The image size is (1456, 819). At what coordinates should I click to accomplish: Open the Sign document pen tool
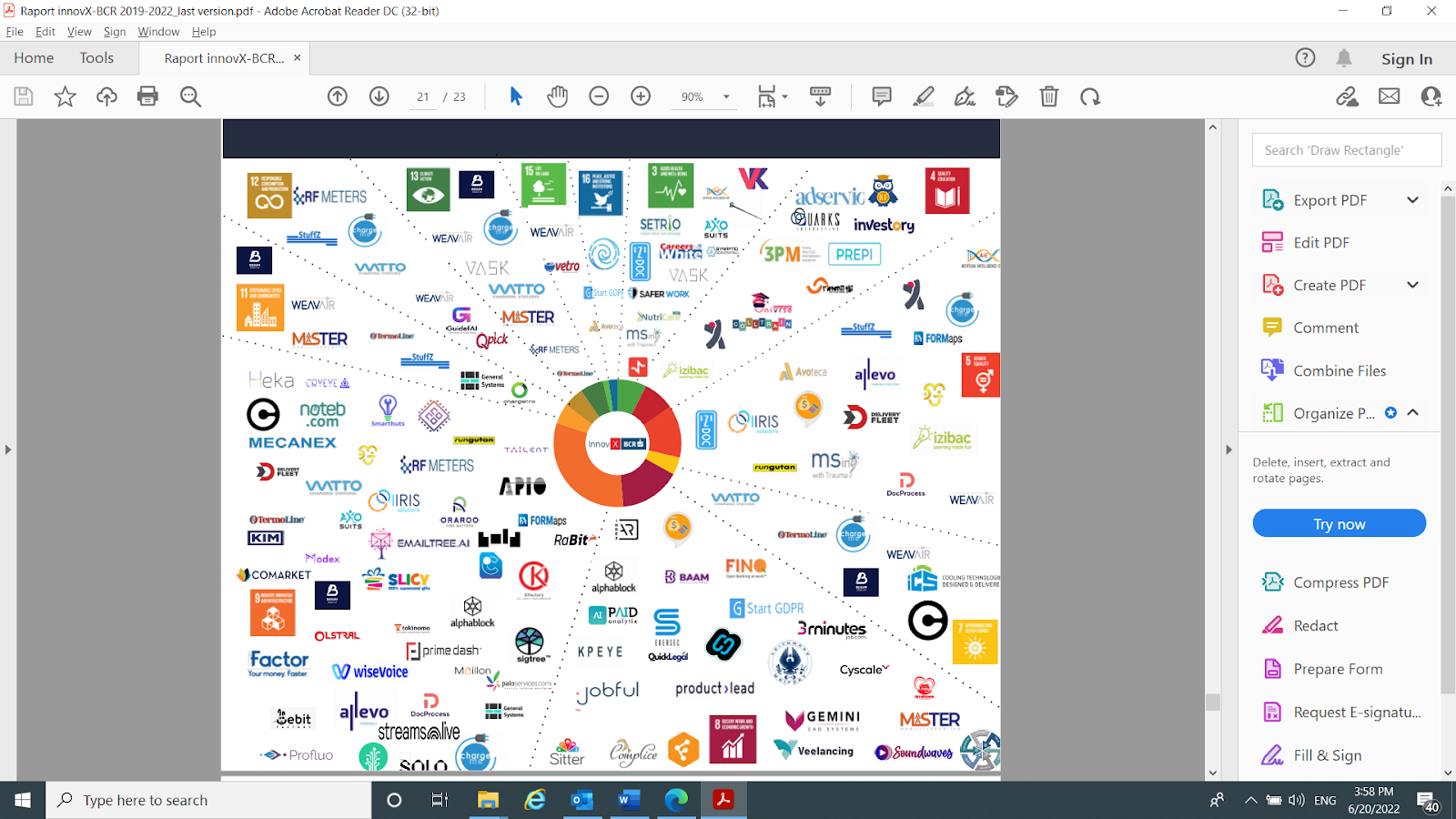coord(965,96)
